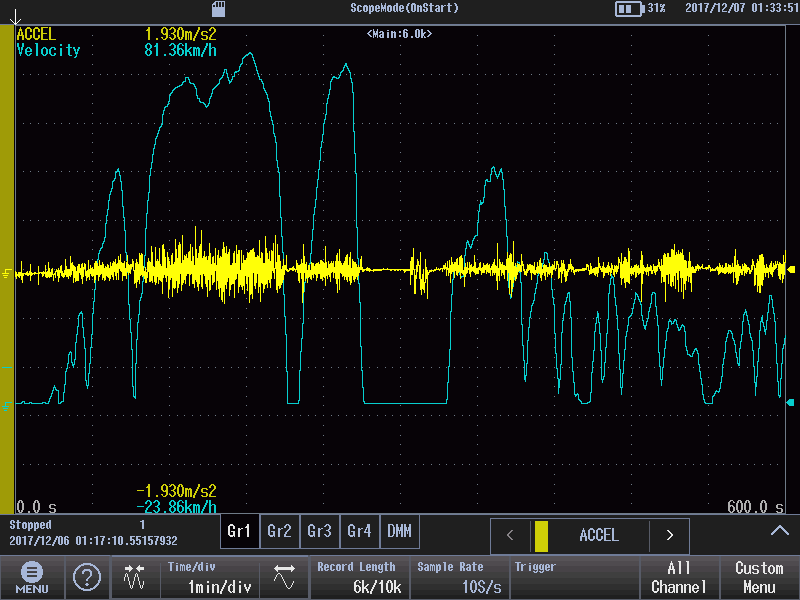Switch to the Gr1 display group
Viewport: 800px width, 600px height.
click(239, 531)
